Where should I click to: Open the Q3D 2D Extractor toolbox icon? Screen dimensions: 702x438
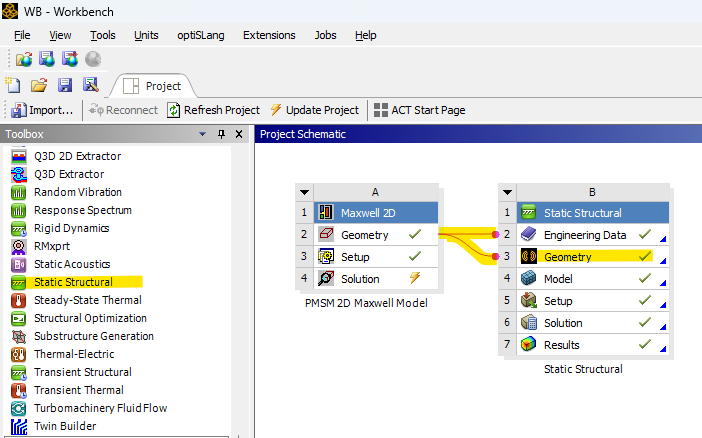(19, 156)
